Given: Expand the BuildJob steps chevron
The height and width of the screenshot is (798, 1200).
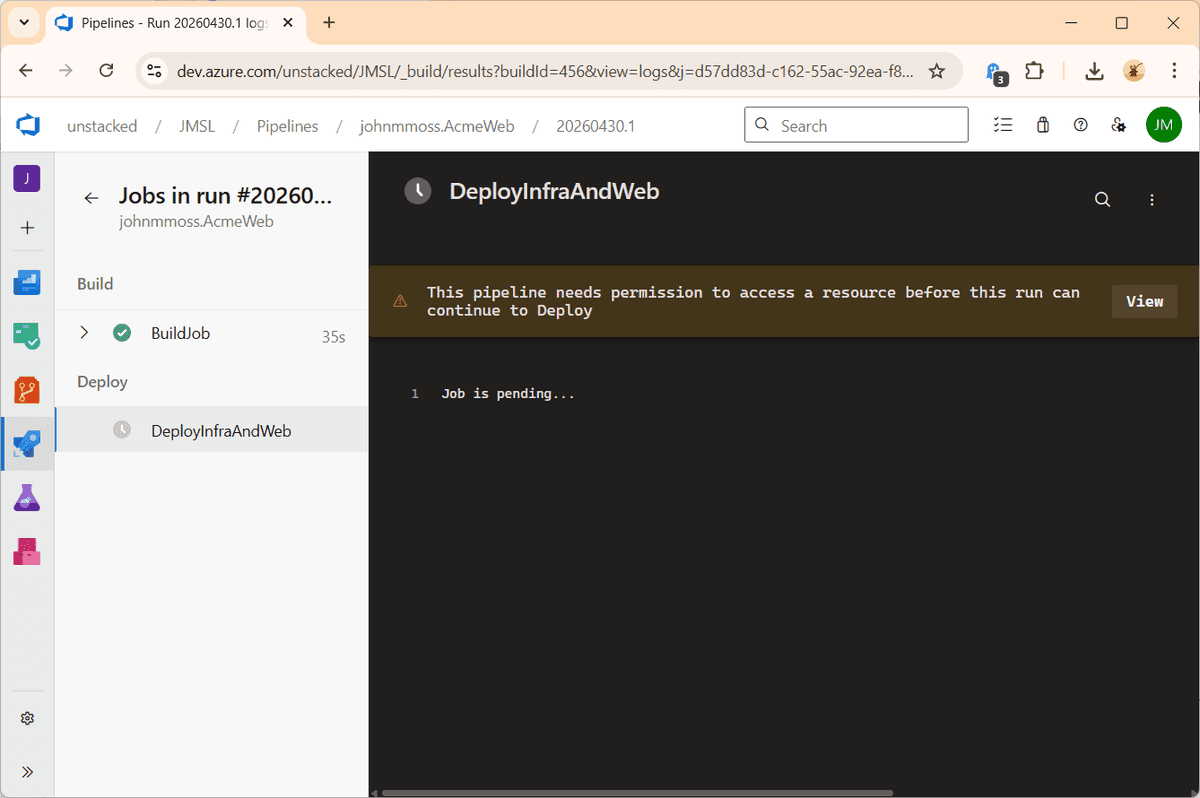Looking at the screenshot, I should tap(84, 333).
